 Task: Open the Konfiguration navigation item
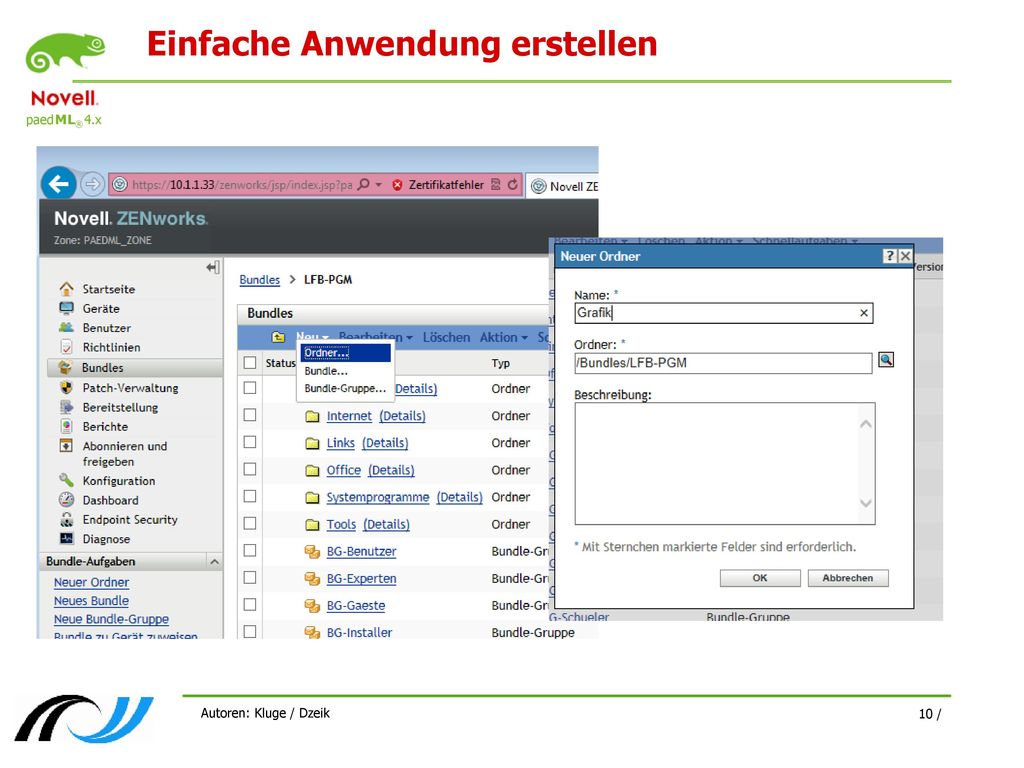click(x=119, y=481)
